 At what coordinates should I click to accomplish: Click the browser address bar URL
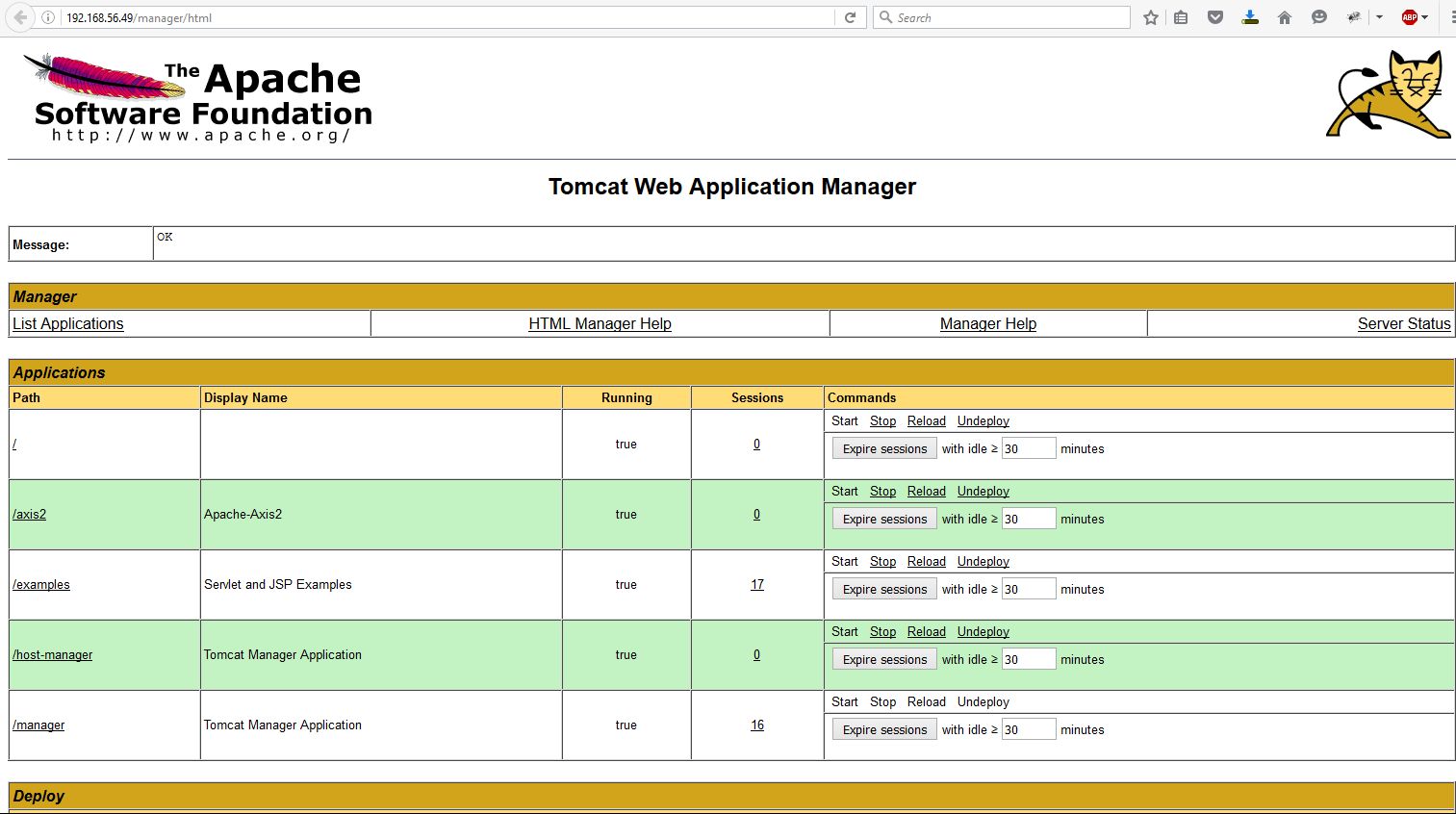tap(447, 17)
